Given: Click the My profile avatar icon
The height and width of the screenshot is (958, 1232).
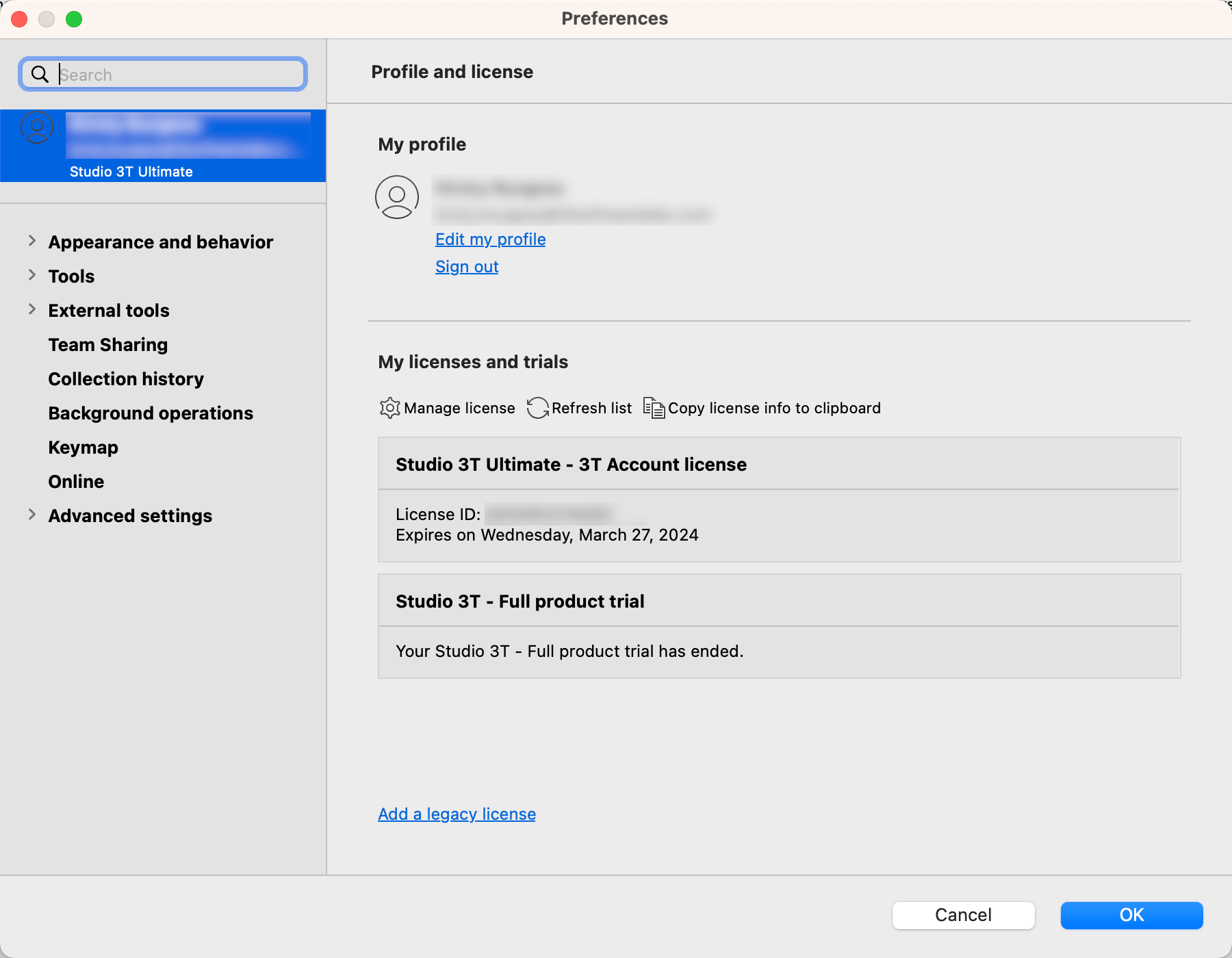Looking at the screenshot, I should (x=397, y=197).
